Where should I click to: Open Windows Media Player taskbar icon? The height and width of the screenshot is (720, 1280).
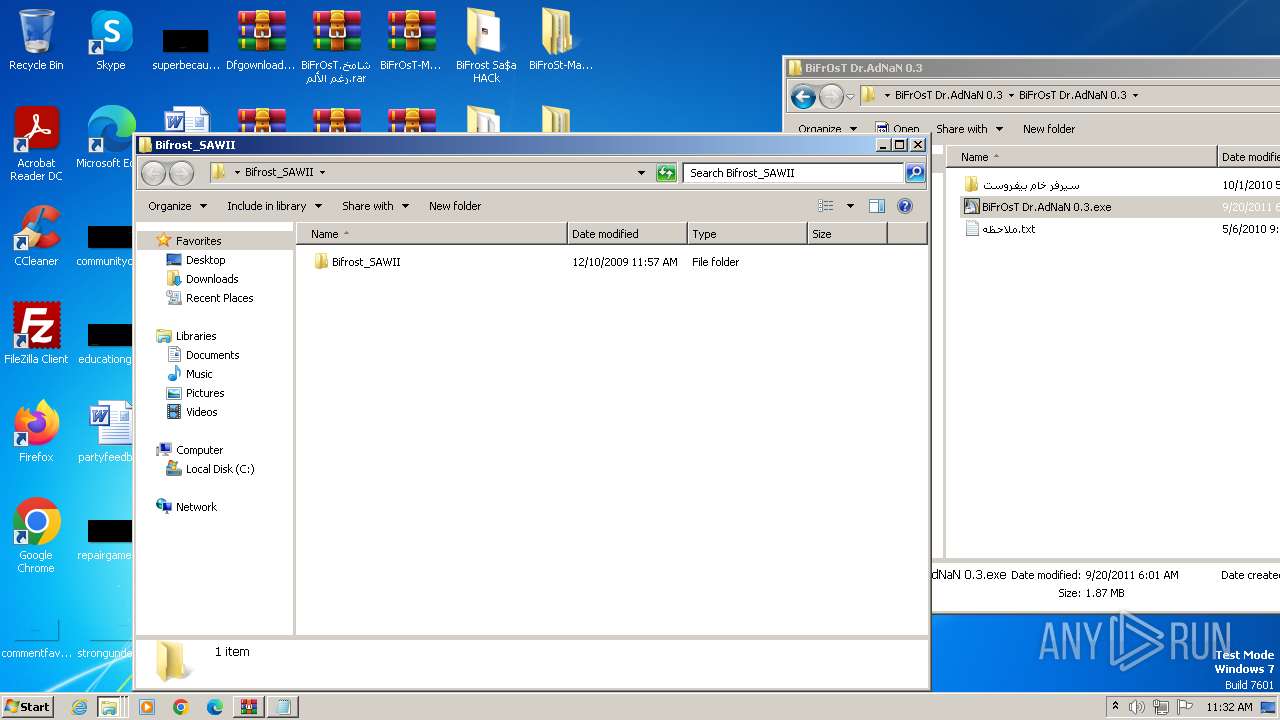point(147,707)
